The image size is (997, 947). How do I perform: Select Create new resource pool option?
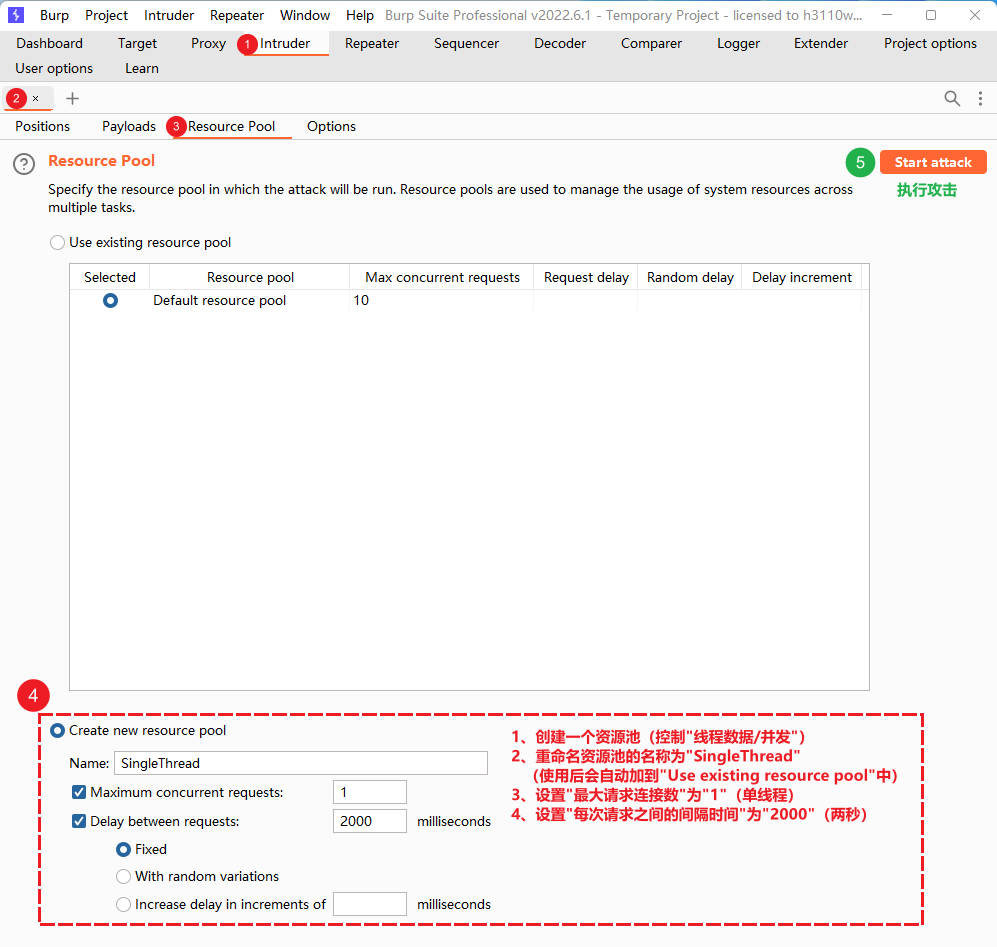57,731
